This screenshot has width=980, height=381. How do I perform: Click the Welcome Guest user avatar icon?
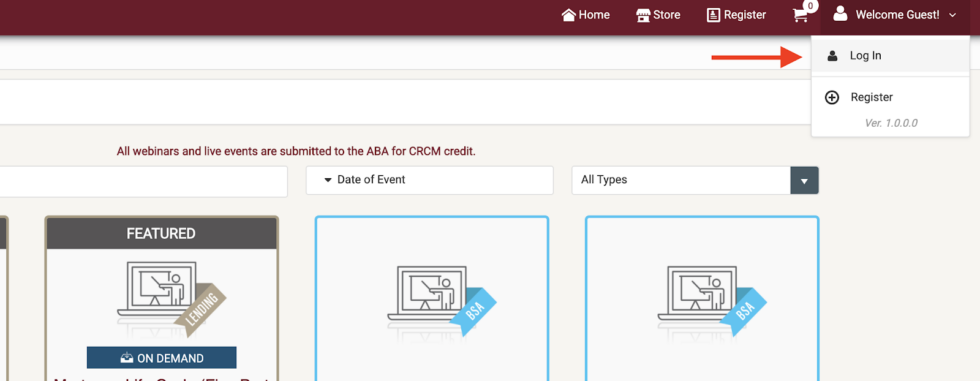(x=841, y=14)
